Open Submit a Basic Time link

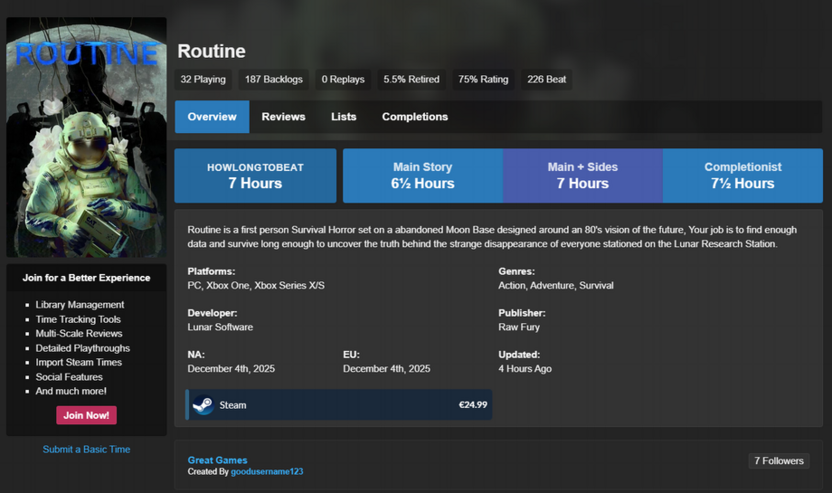(86, 449)
